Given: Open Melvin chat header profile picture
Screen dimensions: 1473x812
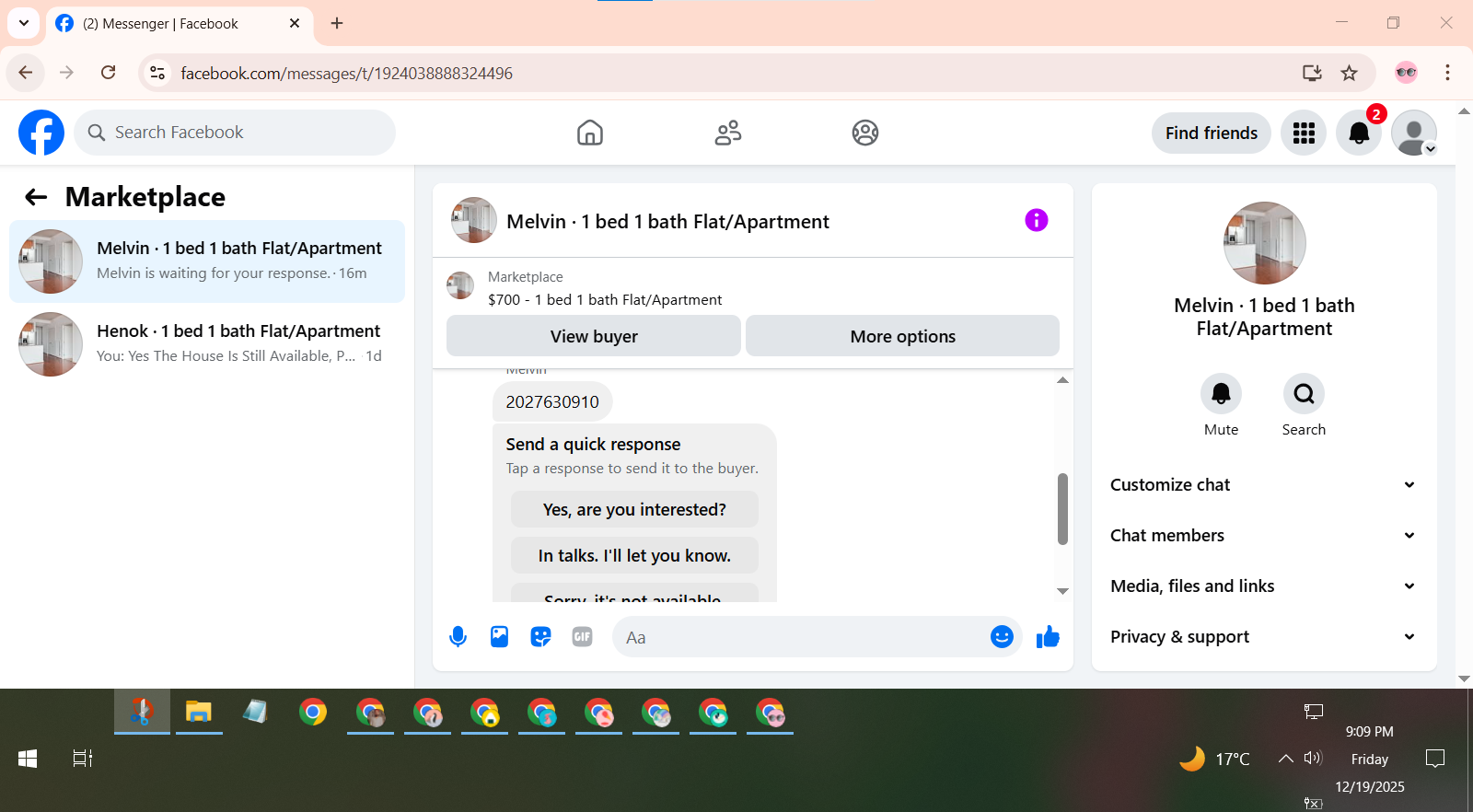Looking at the screenshot, I should [x=474, y=220].
